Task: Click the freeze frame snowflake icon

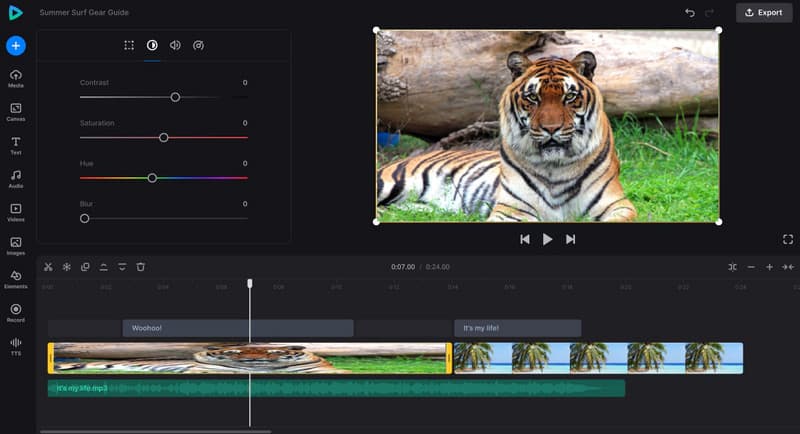Action: [67, 267]
